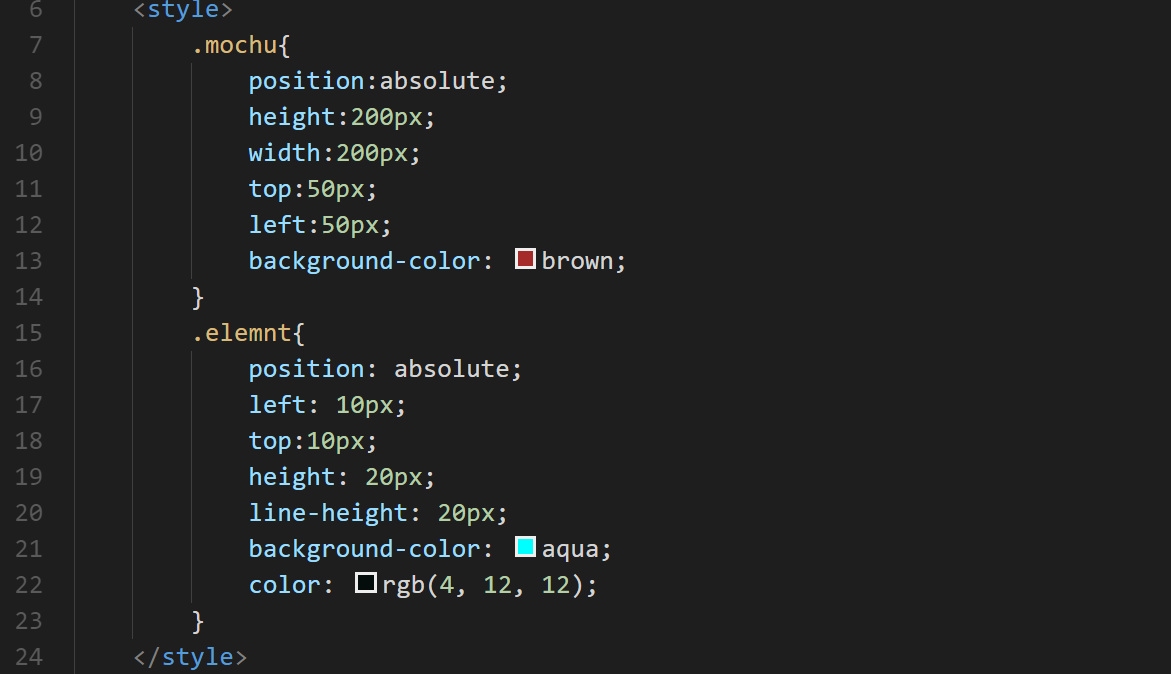Open the color swatch before rgb(4, 12, 12)
This screenshot has width=1171, height=674.
coord(366,583)
